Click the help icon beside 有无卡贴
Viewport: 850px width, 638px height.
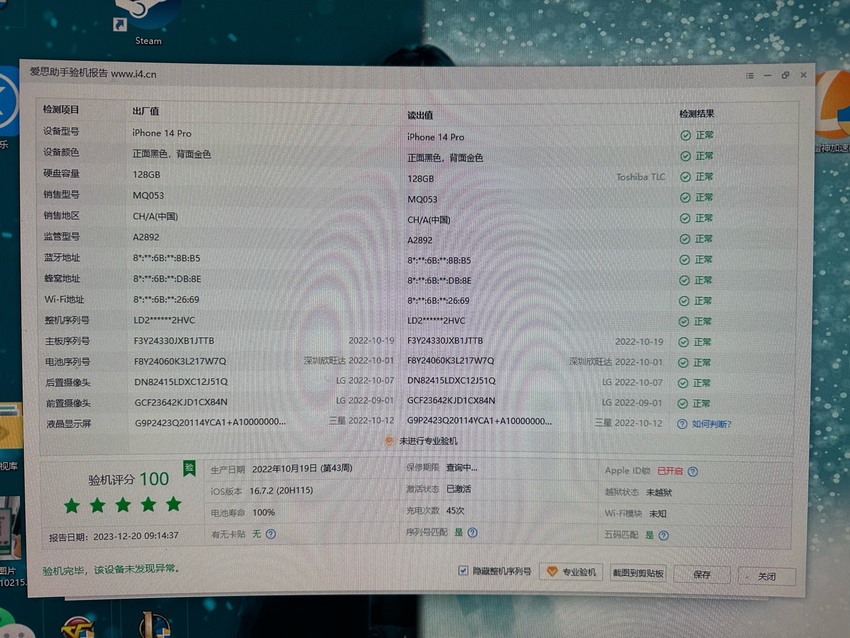click(271, 534)
